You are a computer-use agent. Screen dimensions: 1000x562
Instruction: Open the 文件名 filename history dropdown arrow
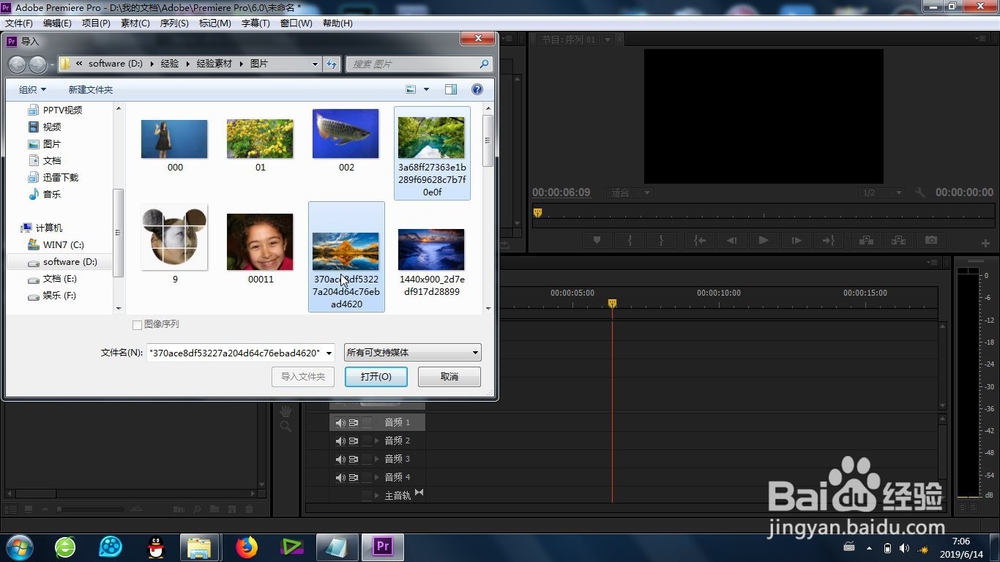(329, 353)
